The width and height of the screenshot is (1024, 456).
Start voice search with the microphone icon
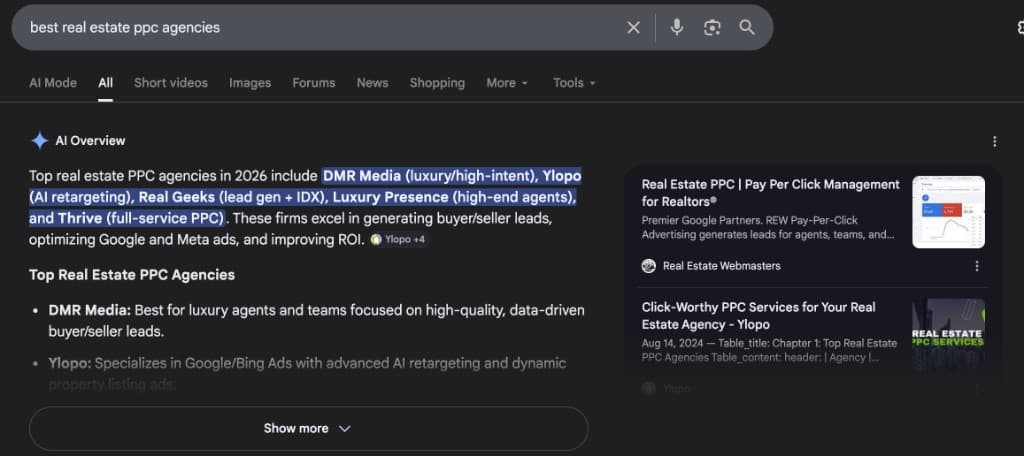[677, 27]
